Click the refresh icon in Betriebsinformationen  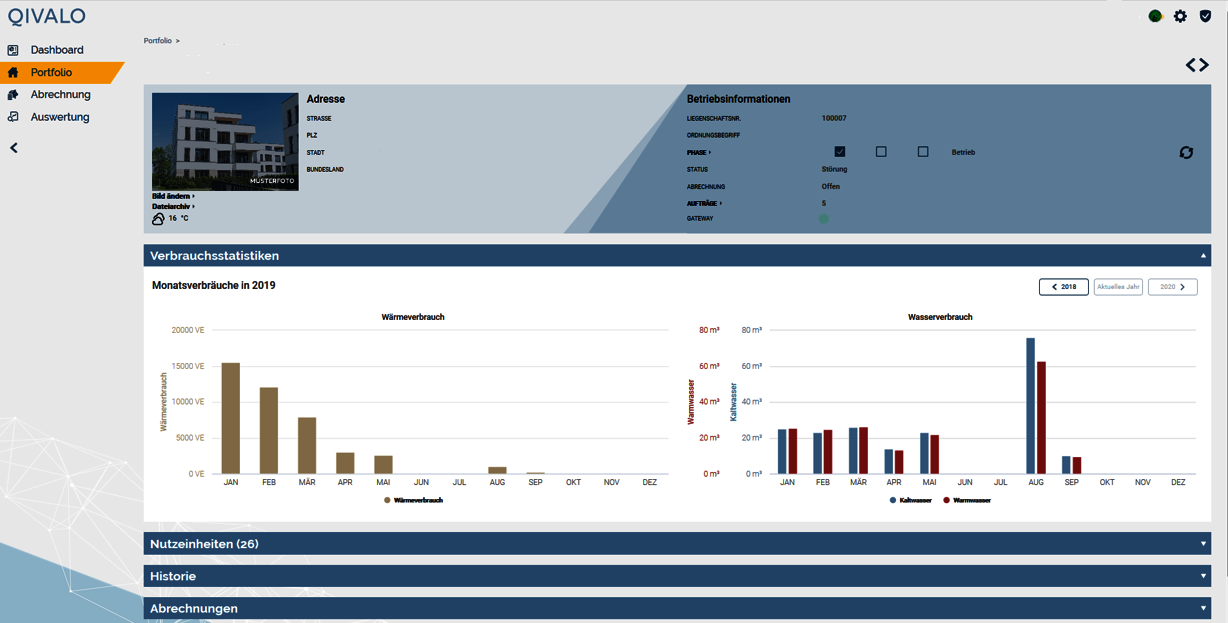(1186, 153)
